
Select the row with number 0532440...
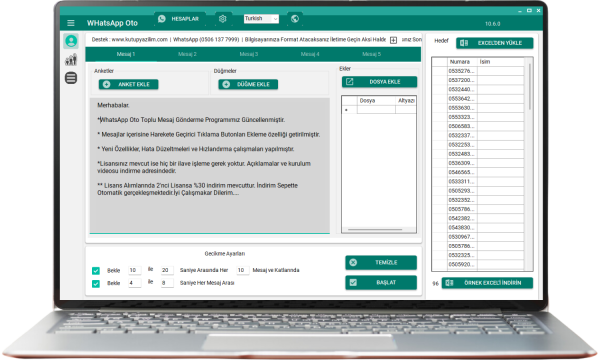[x=478, y=90]
